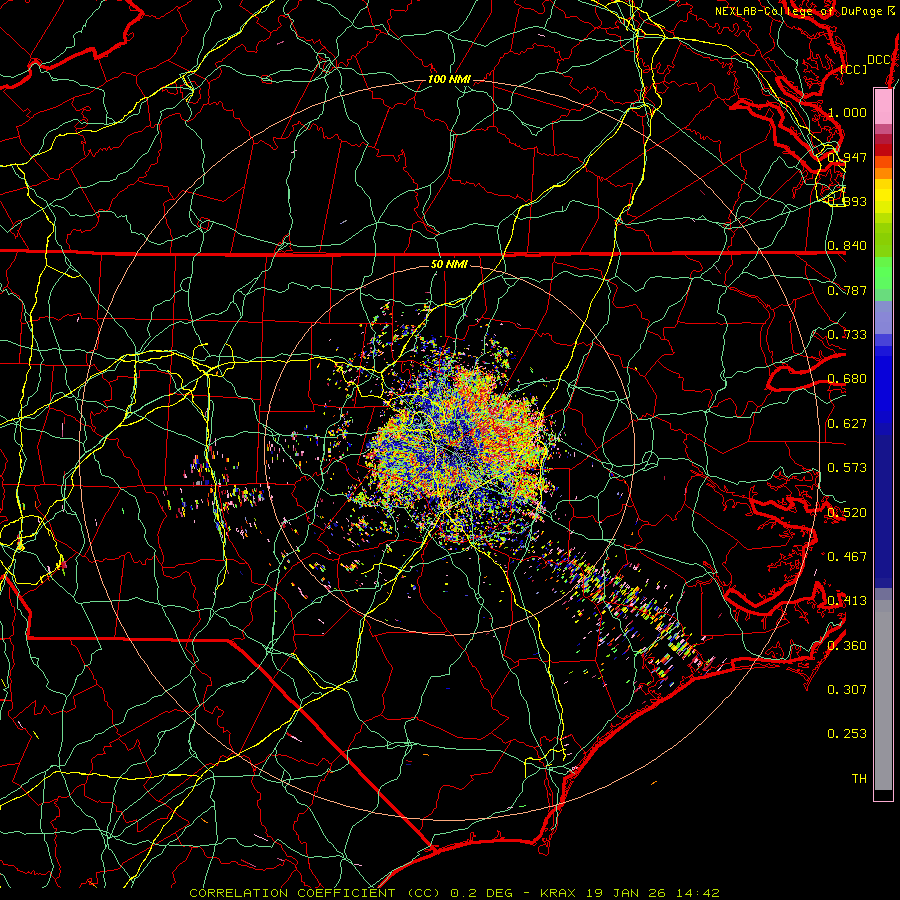Click the DCC product label

(879, 60)
